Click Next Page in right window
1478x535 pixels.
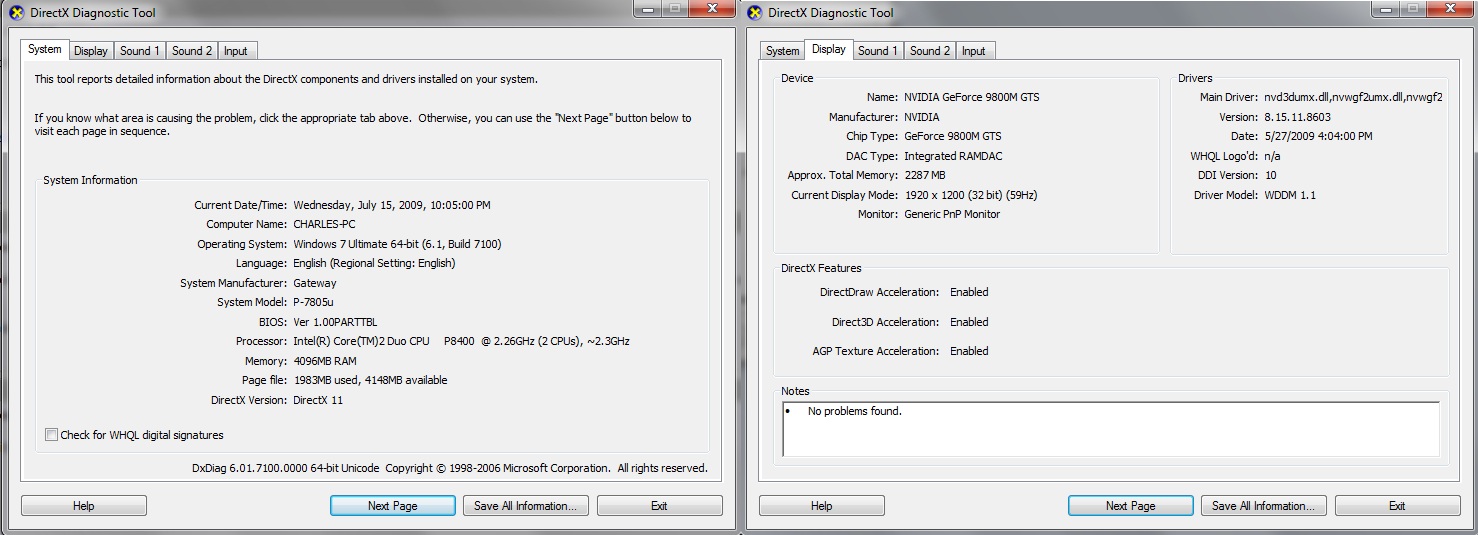1131,506
